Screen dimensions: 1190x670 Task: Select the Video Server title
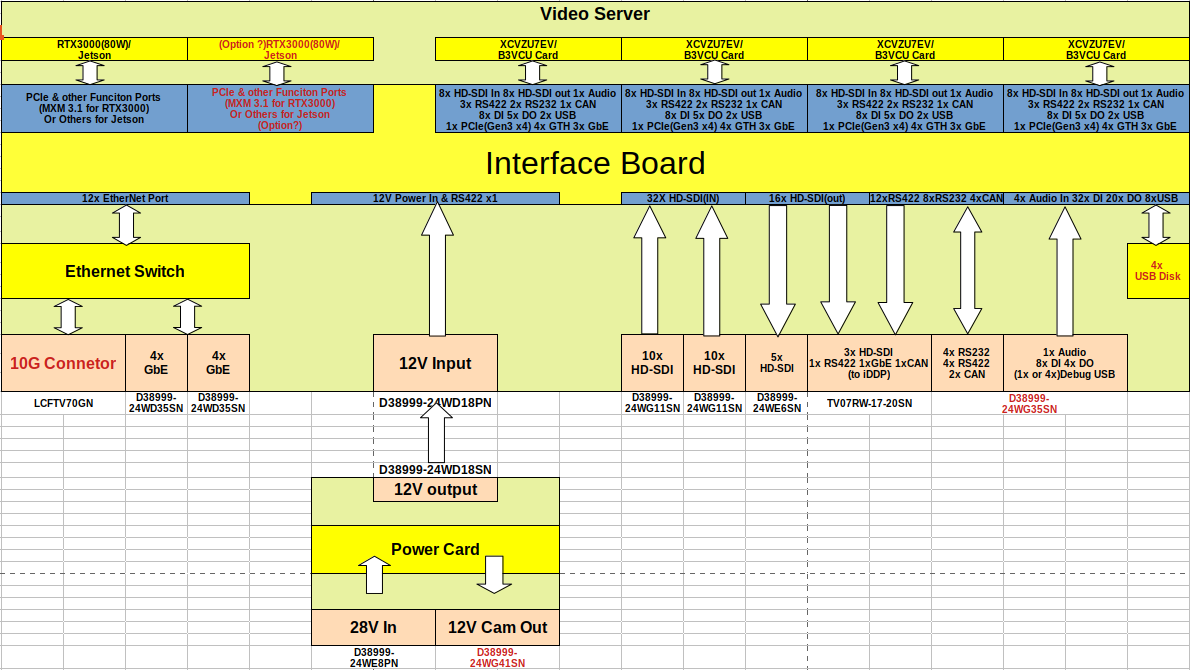[x=595, y=14]
